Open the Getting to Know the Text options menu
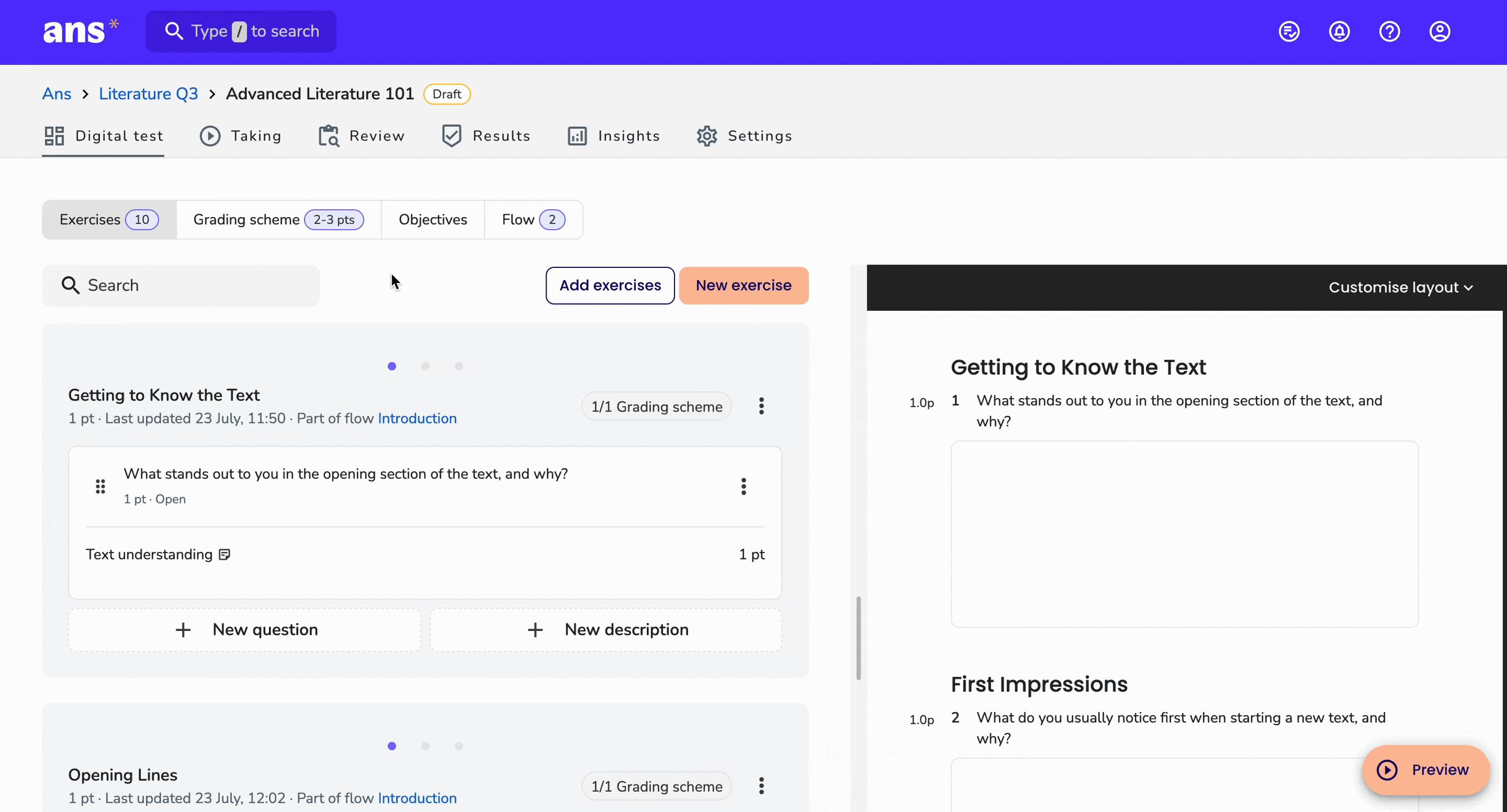Image resolution: width=1507 pixels, height=812 pixels. [x=761, y=406]
